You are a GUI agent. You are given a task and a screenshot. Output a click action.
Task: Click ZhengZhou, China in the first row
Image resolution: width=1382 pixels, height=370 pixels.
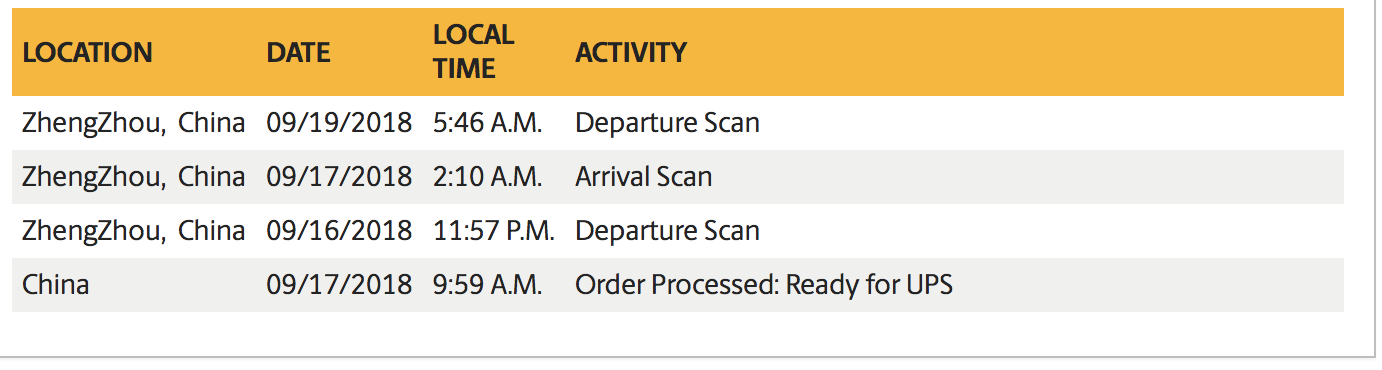point(133,123)
